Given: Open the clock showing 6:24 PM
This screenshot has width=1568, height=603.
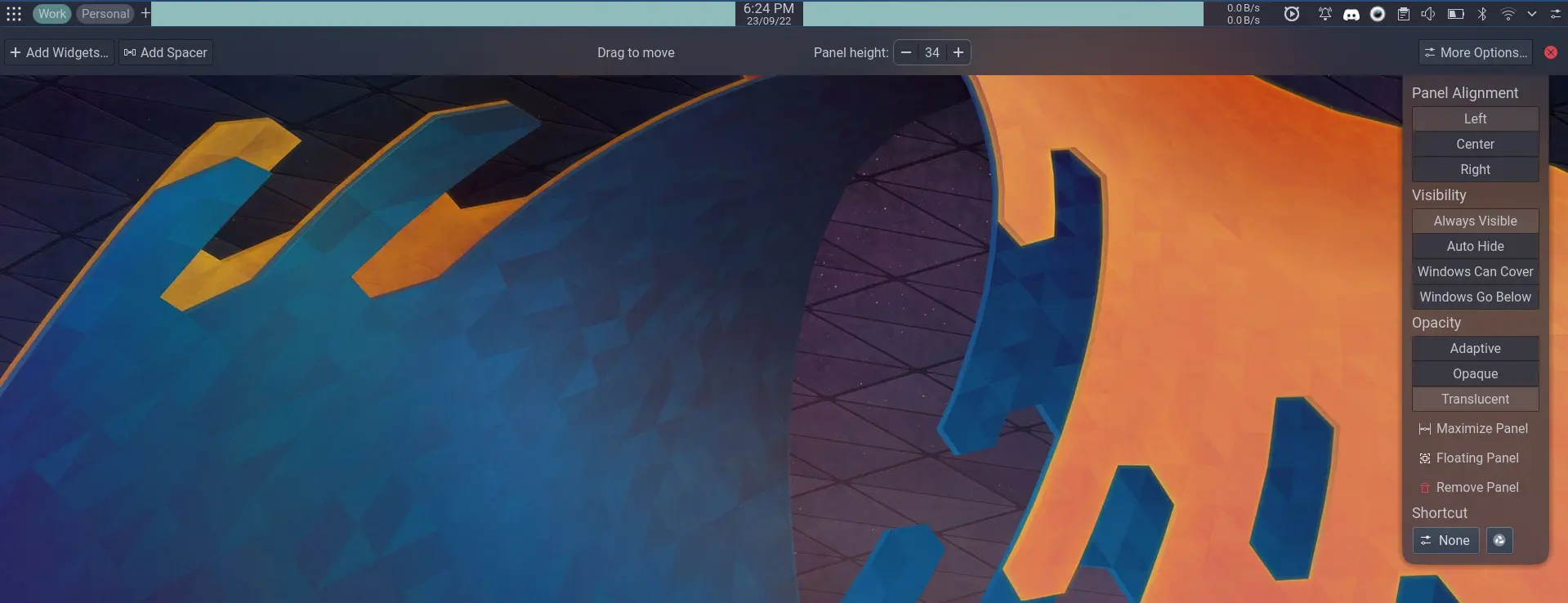Looking at the screenshot, I should 768,14.
